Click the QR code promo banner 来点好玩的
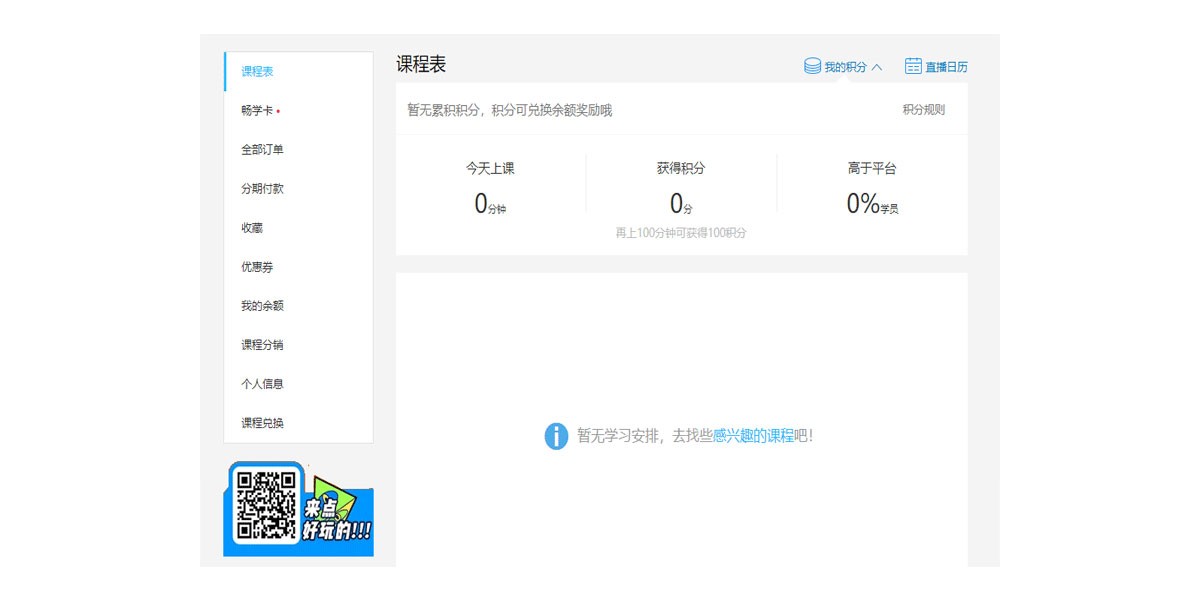1200x600 pixels. pos(299,508)
